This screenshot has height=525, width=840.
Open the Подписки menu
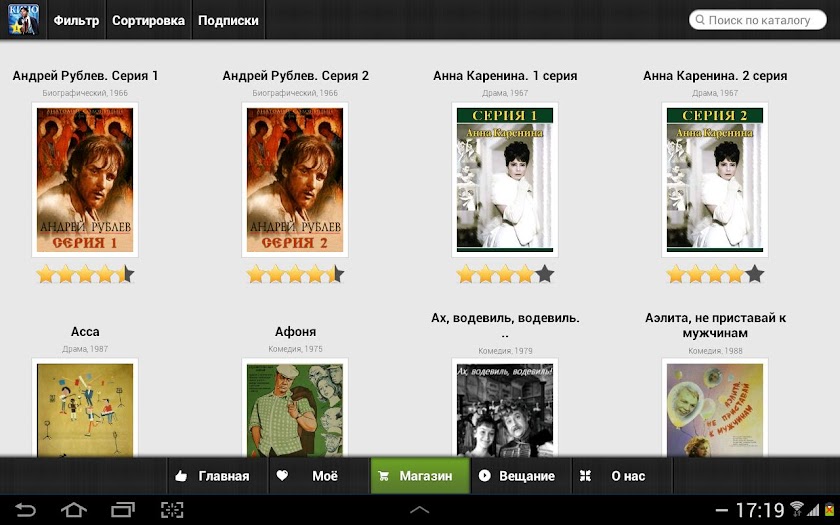tap(228, 20)
